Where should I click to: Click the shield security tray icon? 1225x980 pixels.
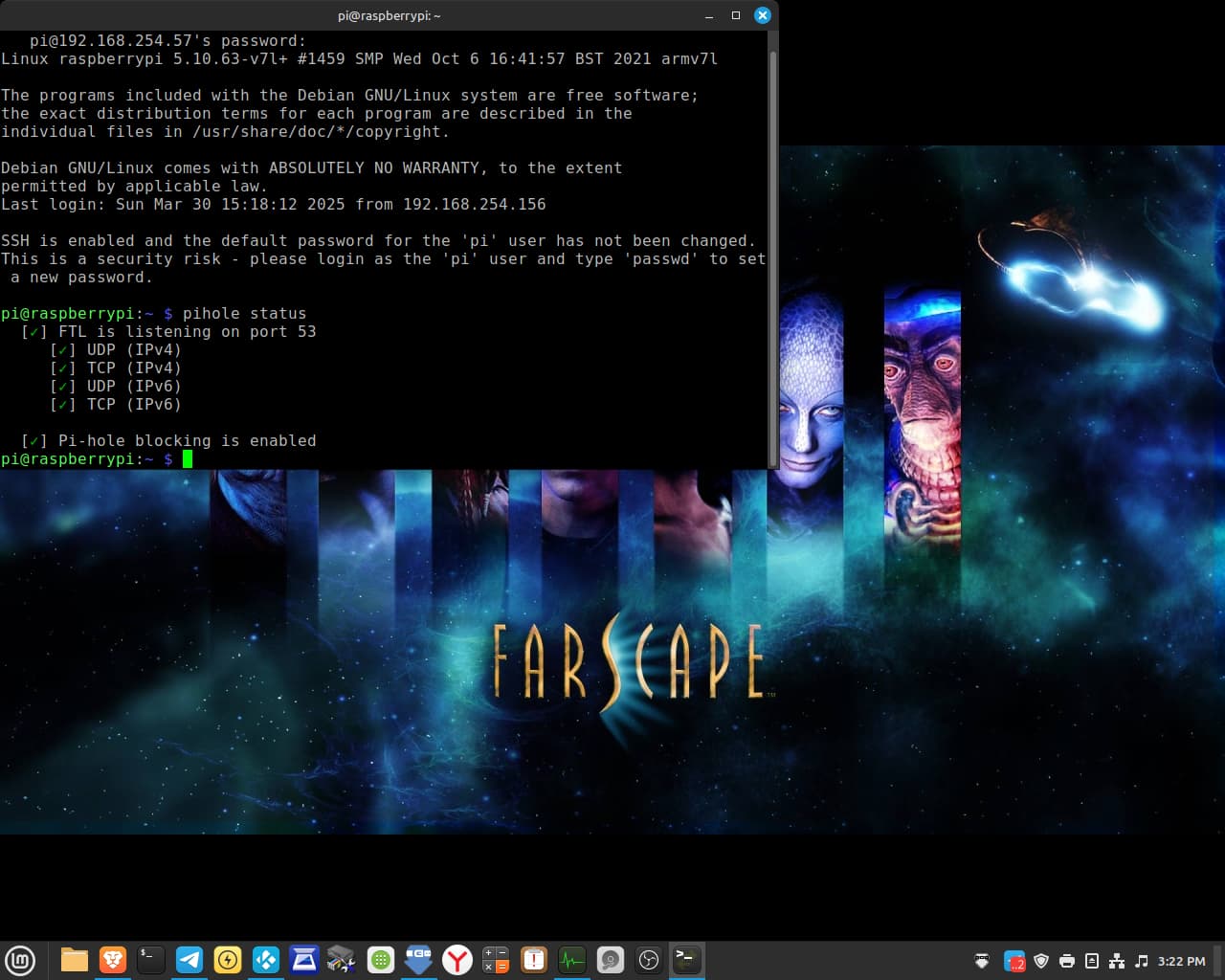[1041, 961]
